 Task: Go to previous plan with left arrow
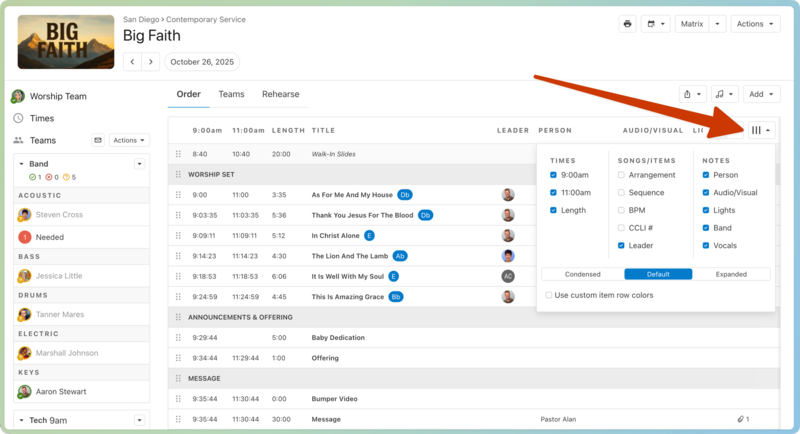click(x=132, y=62)
